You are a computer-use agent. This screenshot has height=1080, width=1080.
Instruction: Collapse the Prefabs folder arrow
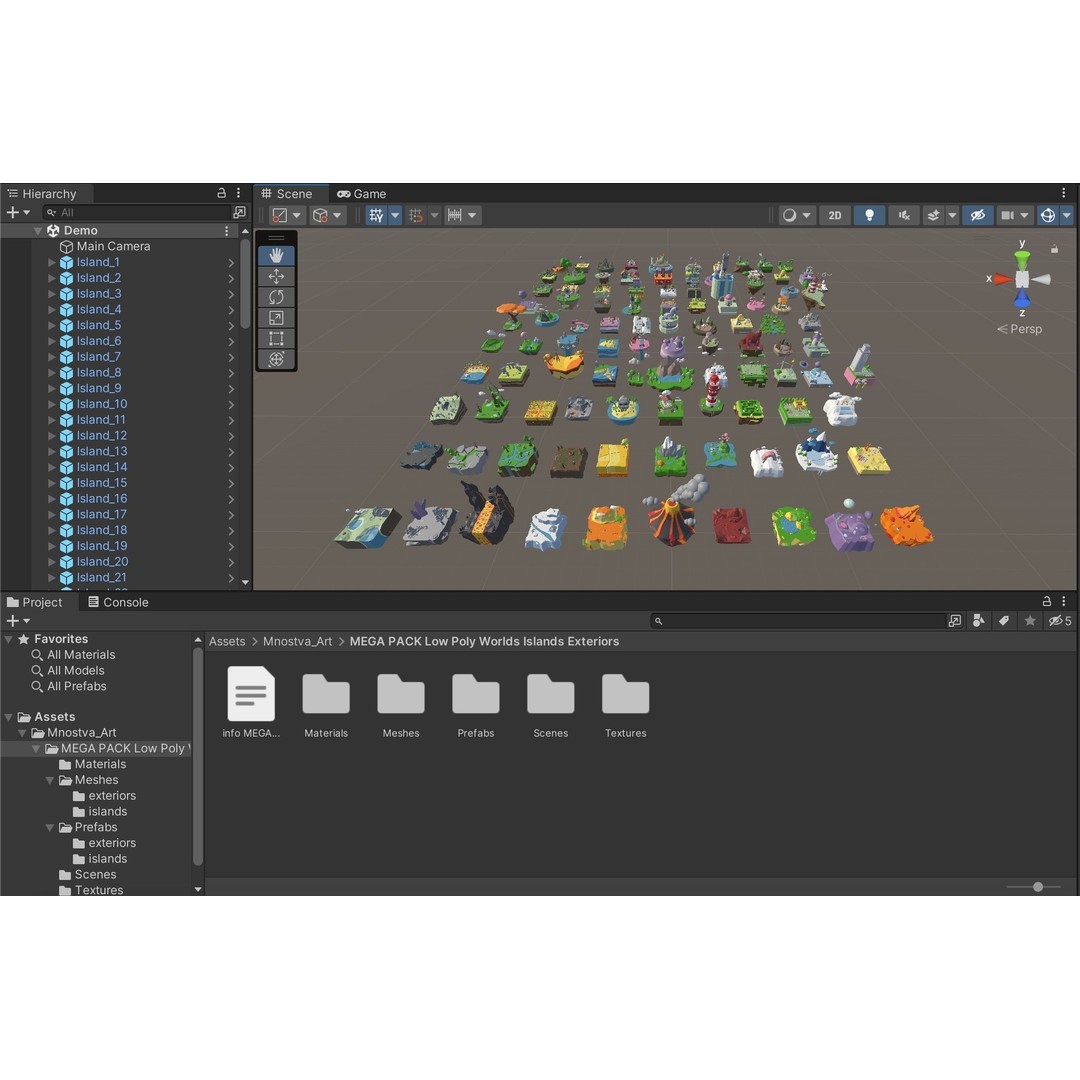50,828
